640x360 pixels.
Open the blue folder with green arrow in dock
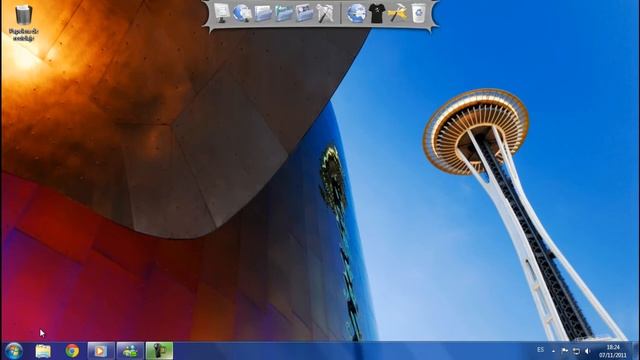(x=284, y=13)
